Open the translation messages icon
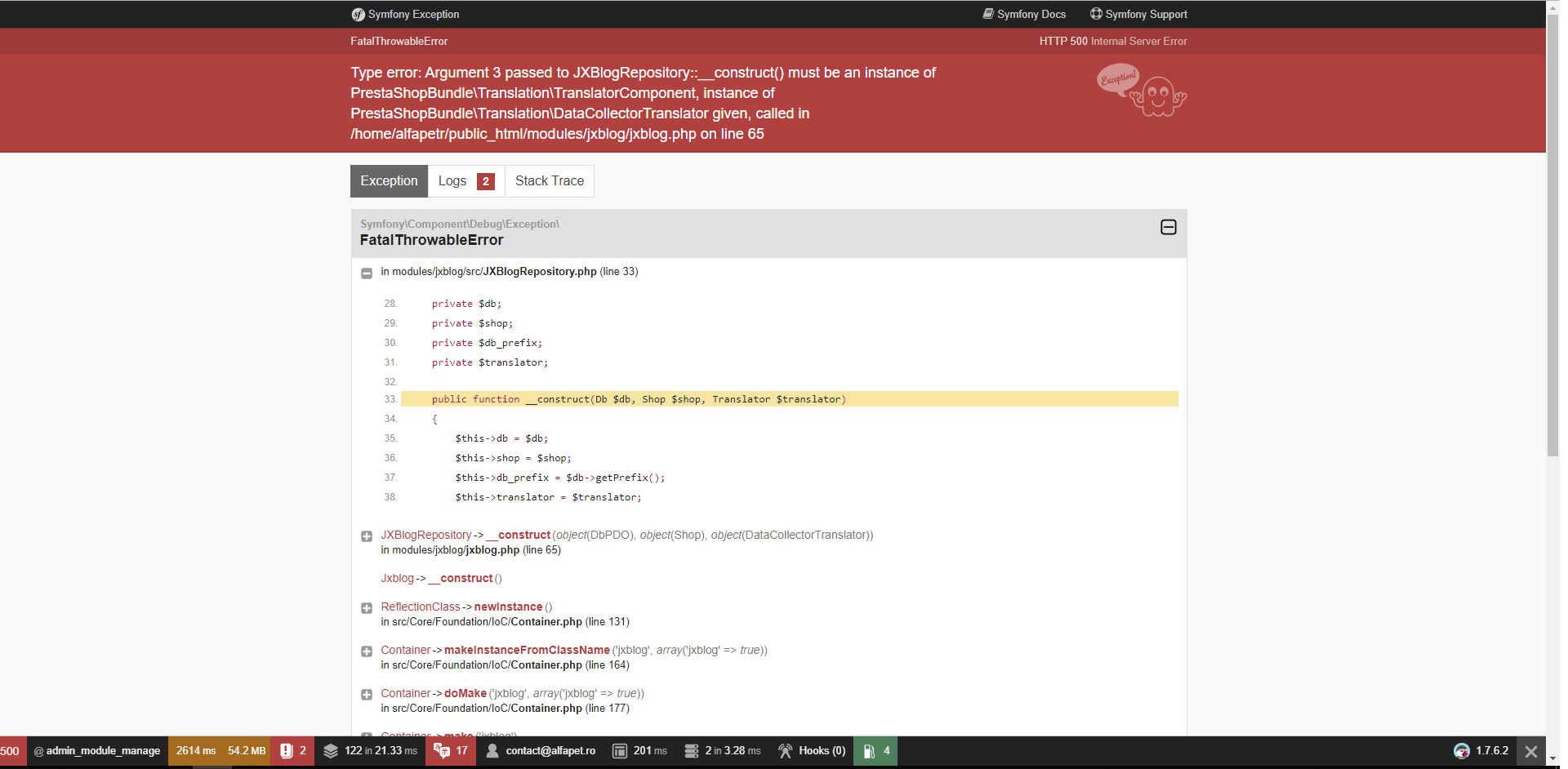 coord(442,751)
